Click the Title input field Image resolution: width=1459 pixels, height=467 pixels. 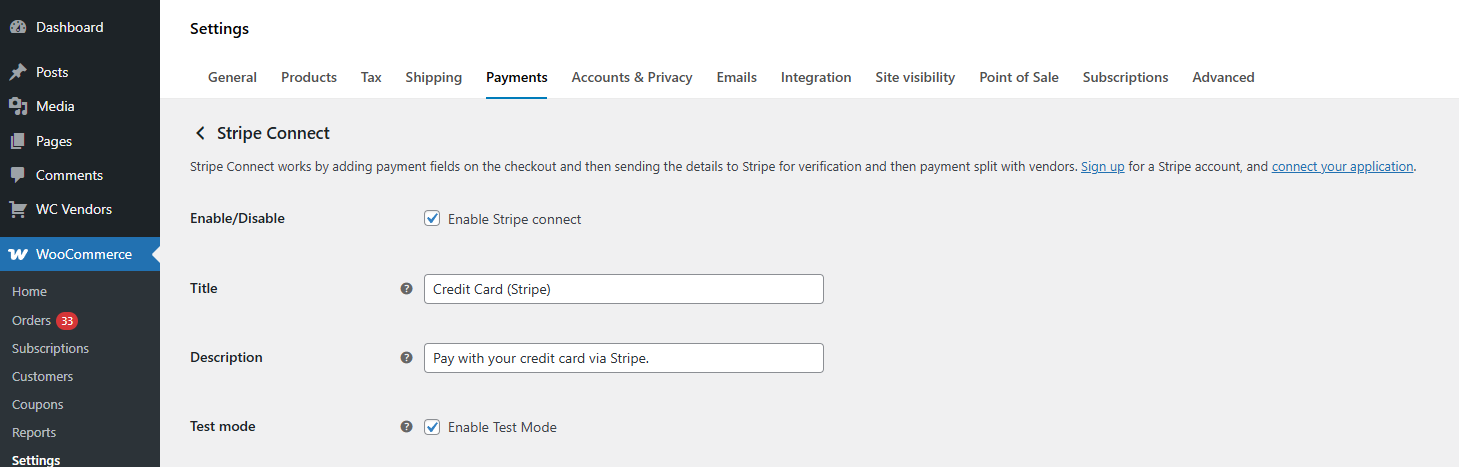(x=624, y=289)
